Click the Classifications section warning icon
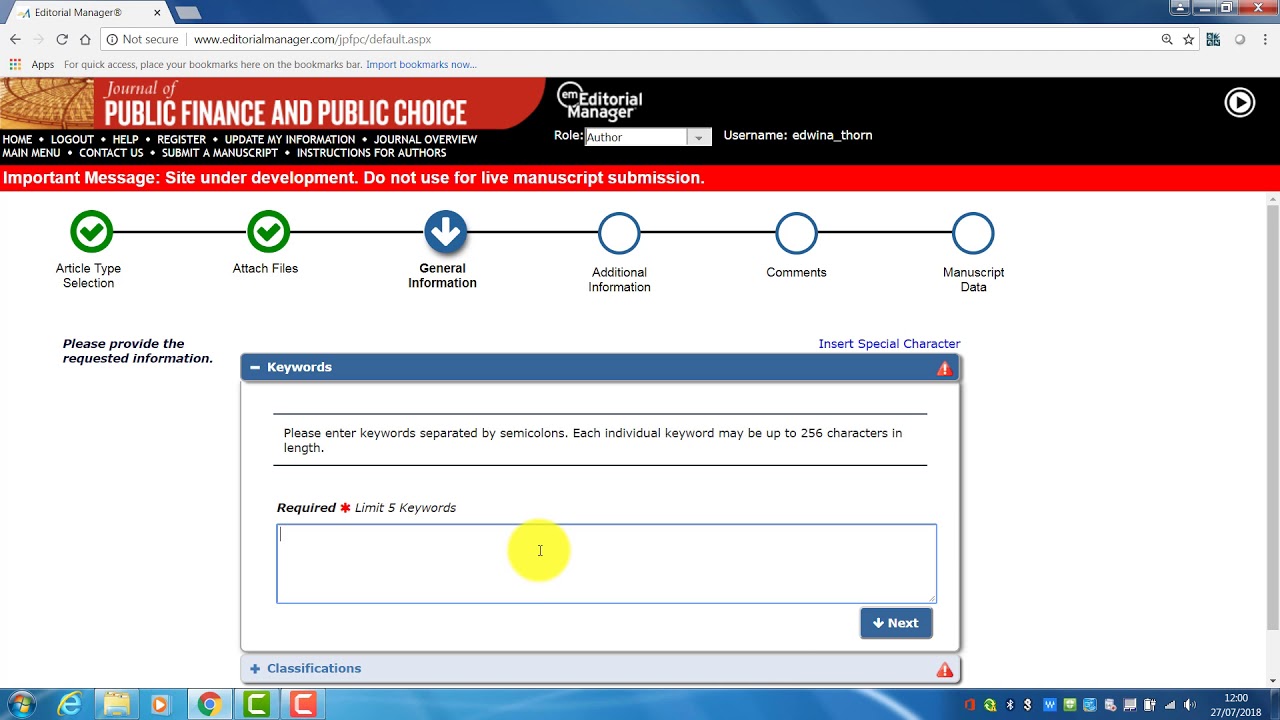The width and height of the screenshot is (1280, 720). (944, 669)
